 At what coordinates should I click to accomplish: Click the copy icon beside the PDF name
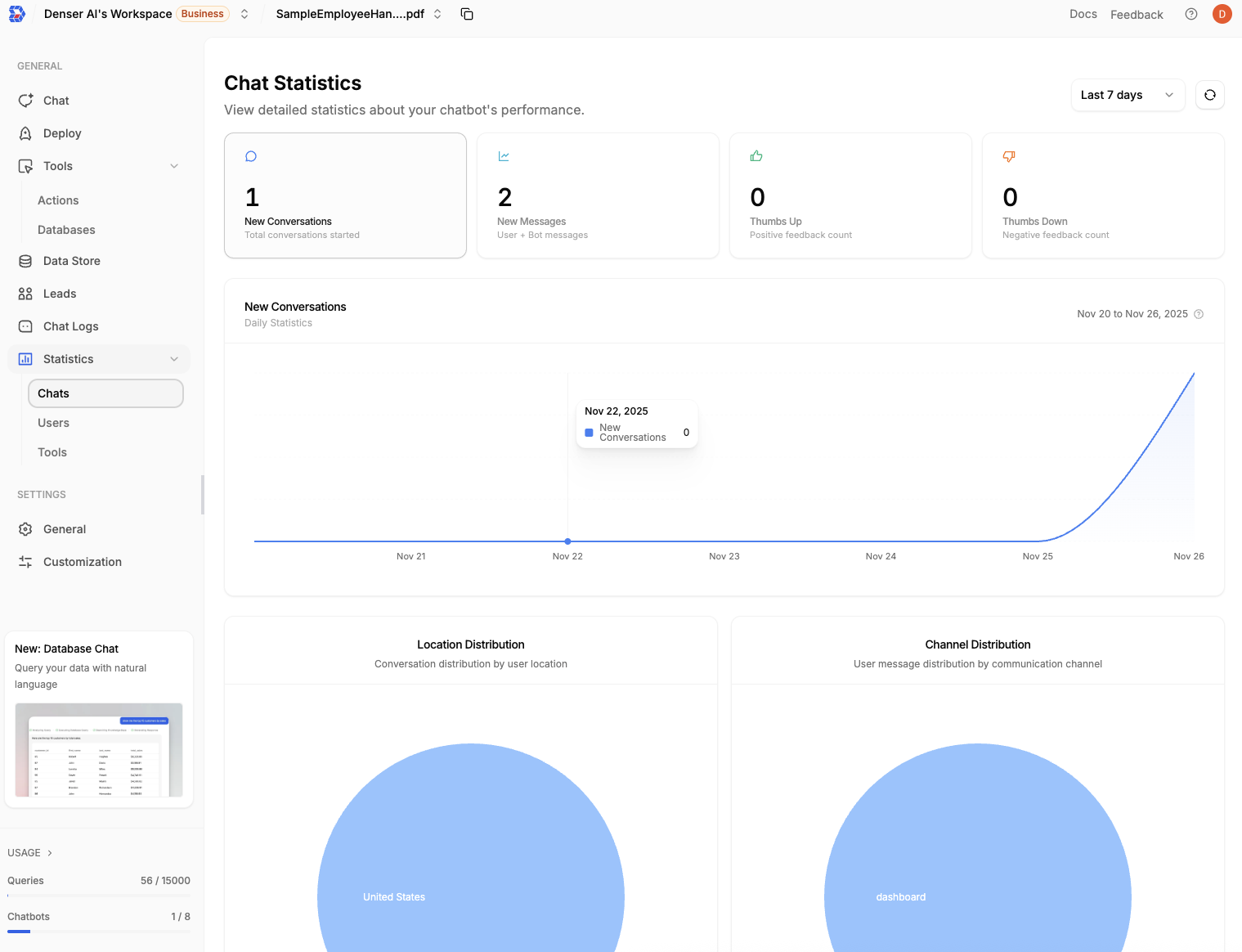click(467, 14)
